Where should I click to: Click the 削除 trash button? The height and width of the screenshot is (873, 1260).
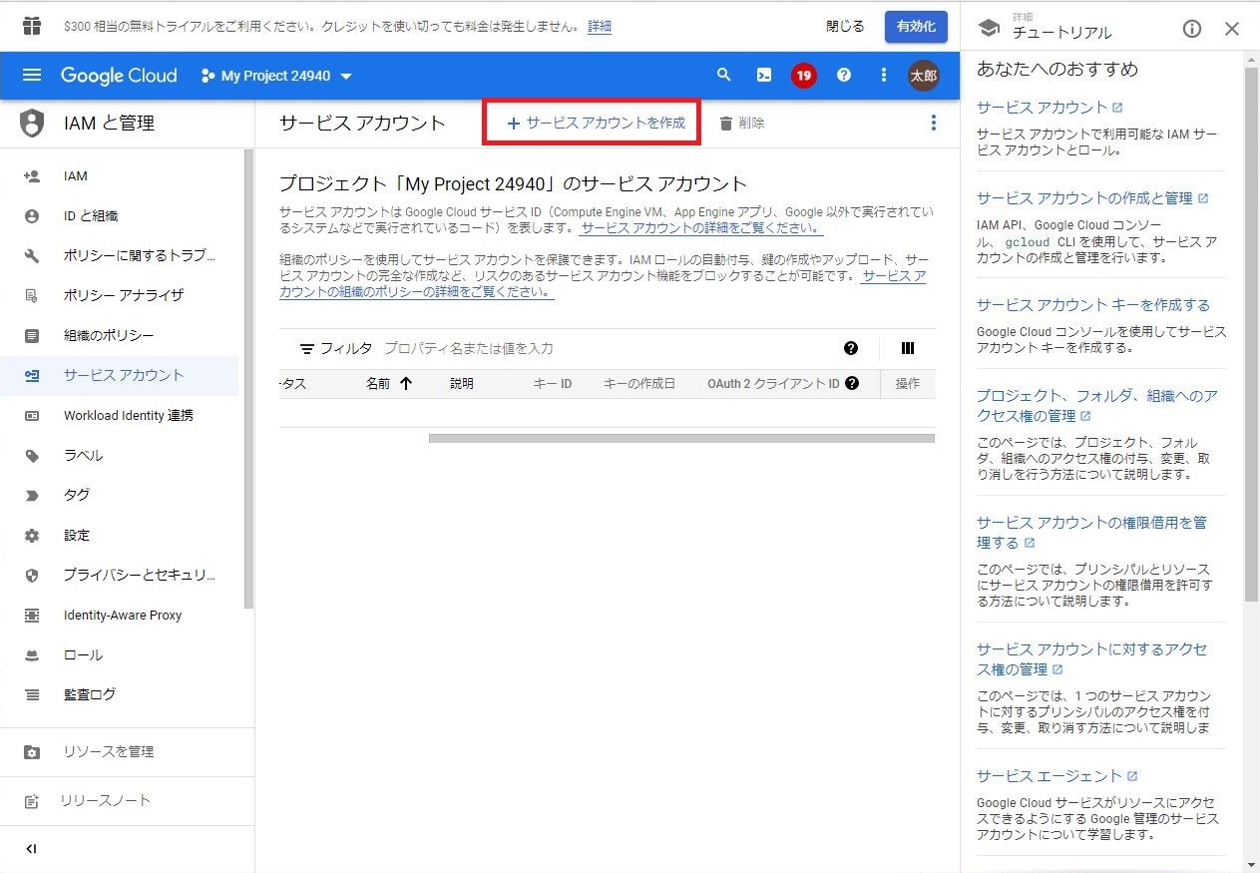[x=742, y=123]
